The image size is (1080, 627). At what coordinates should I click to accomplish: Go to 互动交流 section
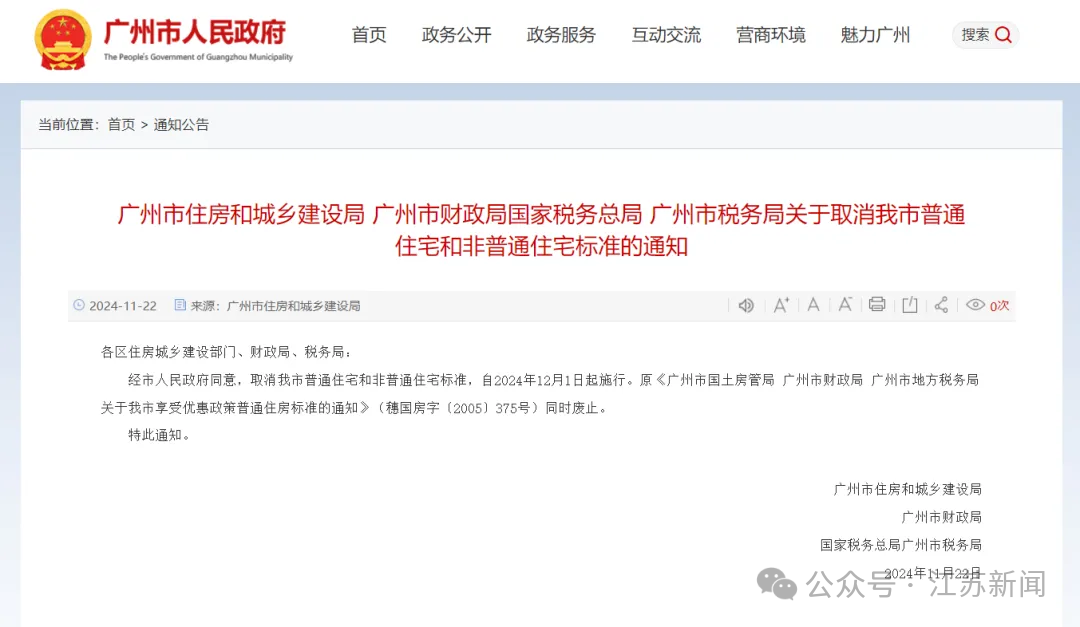point(666,35)
